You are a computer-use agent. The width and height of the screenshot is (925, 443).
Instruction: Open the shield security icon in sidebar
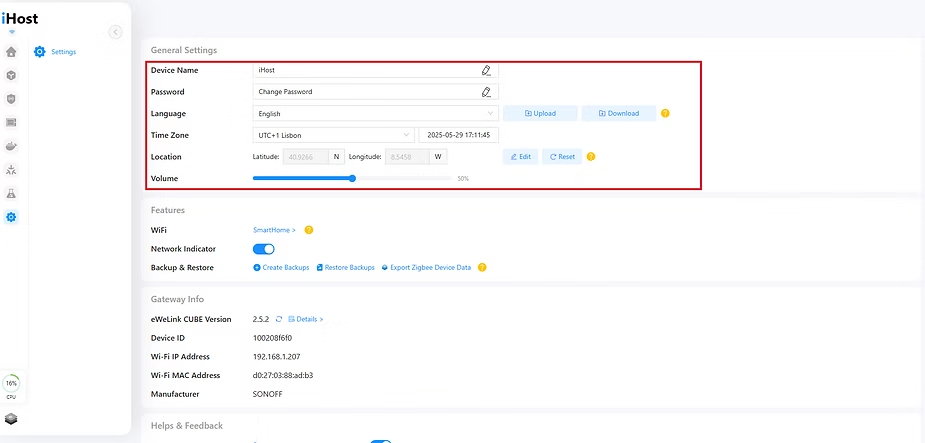click(x=11, y=99)
